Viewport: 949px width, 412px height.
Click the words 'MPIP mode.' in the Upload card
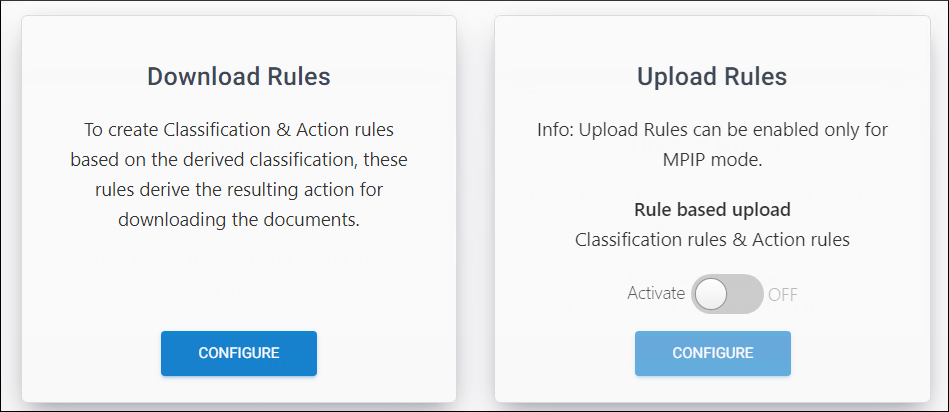pyautogui.click(x=712, y=160)
